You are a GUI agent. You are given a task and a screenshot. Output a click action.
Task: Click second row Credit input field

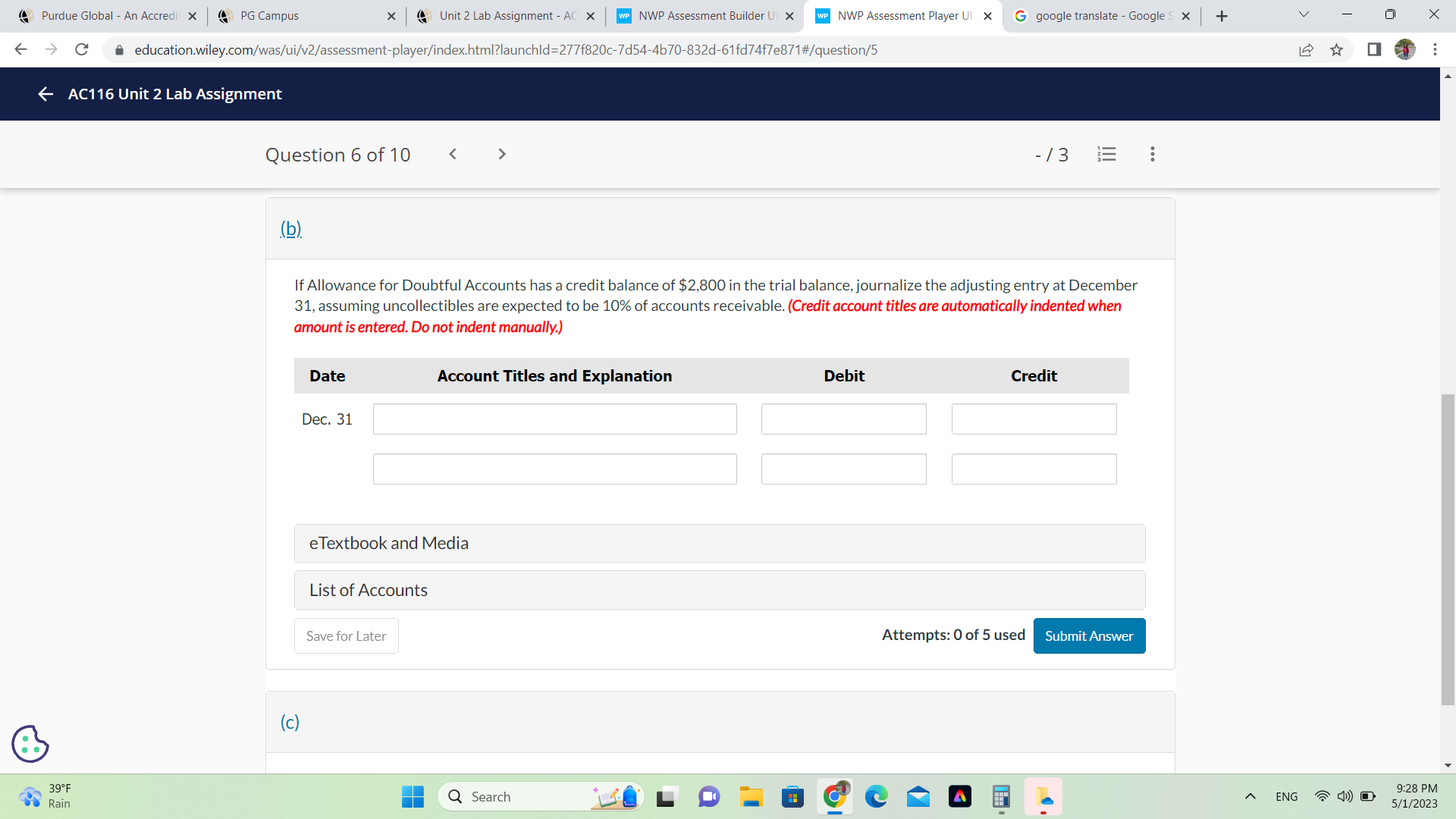click(1034, 469)
